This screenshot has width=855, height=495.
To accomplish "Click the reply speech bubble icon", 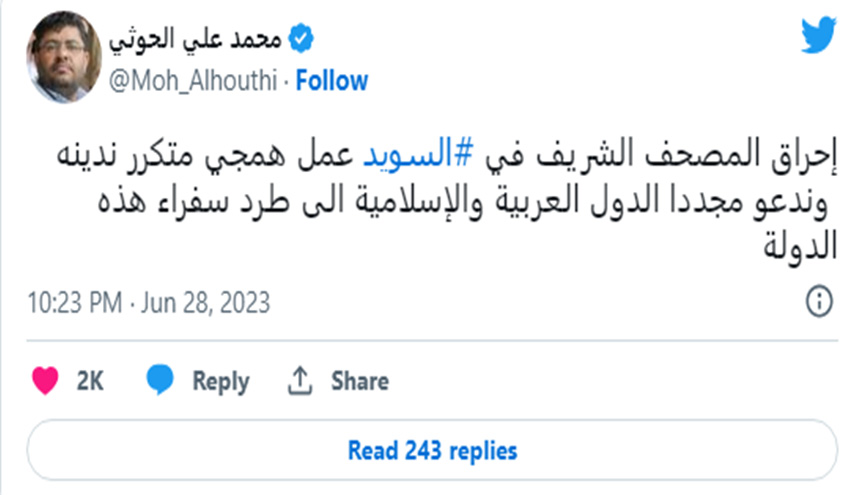I will pyautogui.click(x=159, y=380).
